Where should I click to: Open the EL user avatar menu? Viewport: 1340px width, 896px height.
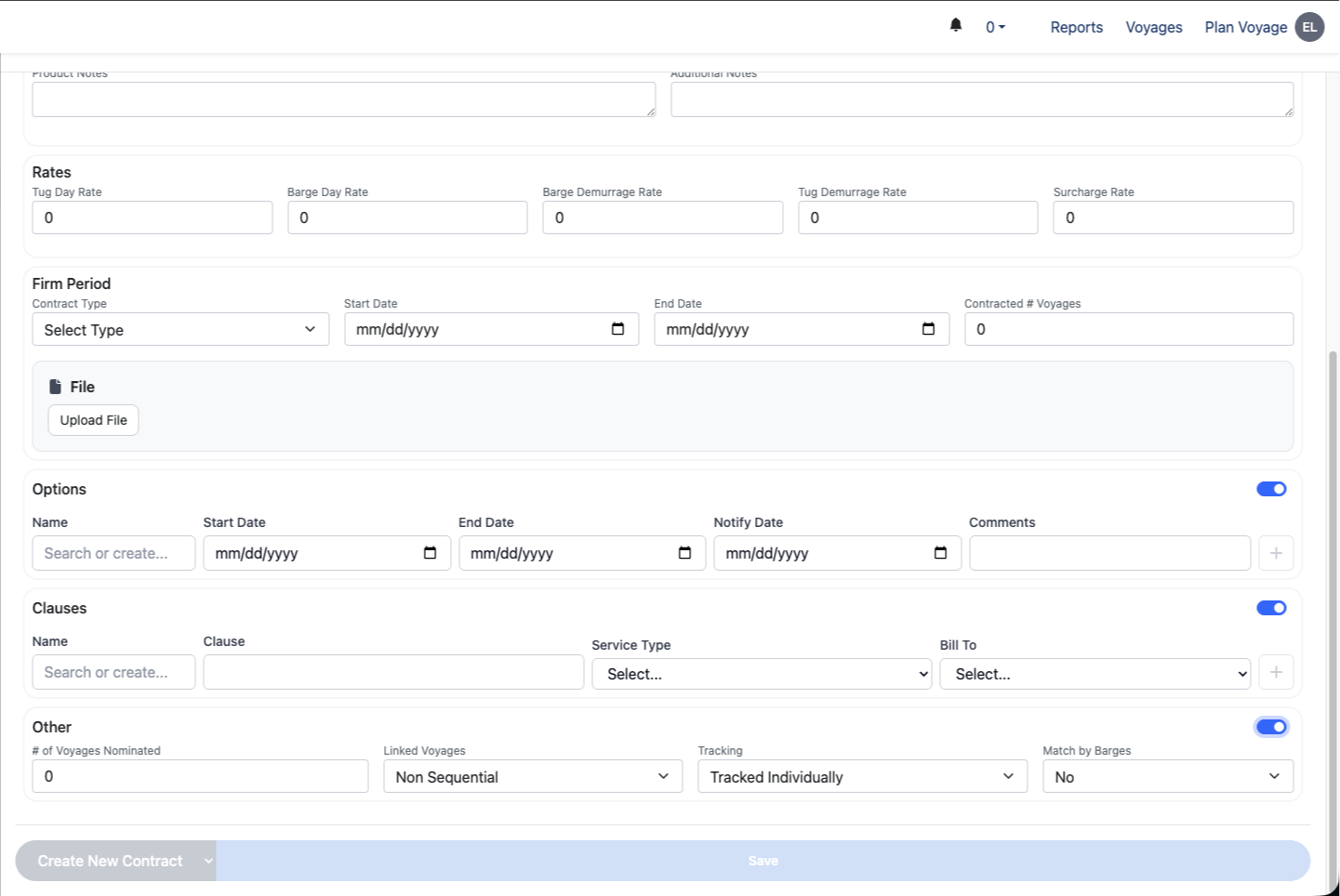click(x=1309, y=27)
